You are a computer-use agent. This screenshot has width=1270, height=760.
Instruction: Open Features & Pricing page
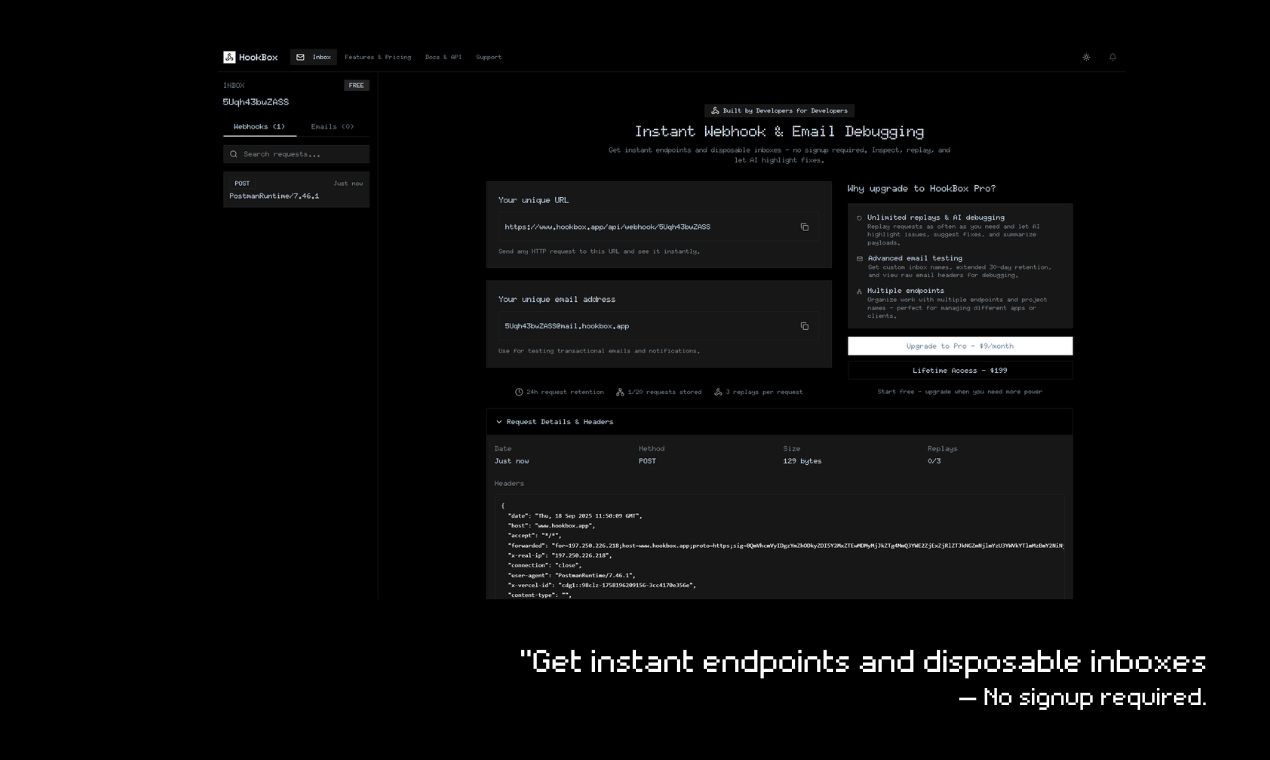click(377, 57)
